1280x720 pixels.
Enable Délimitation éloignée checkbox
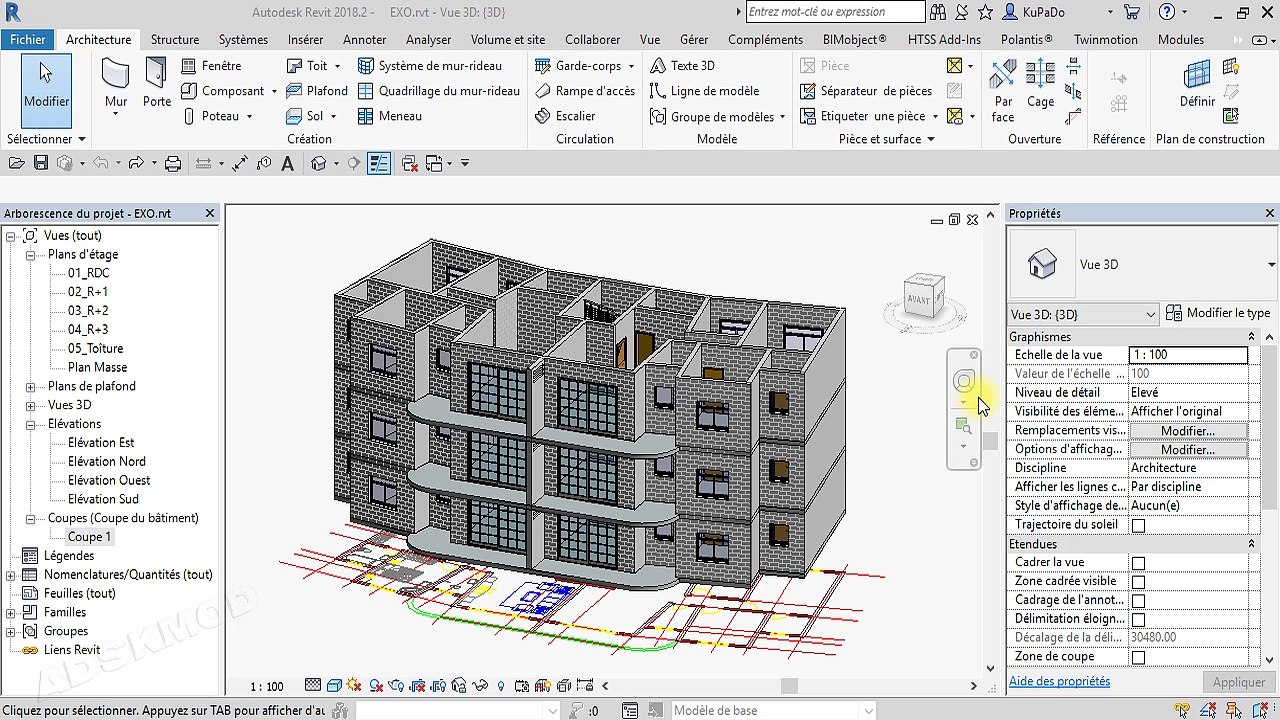1138,620
